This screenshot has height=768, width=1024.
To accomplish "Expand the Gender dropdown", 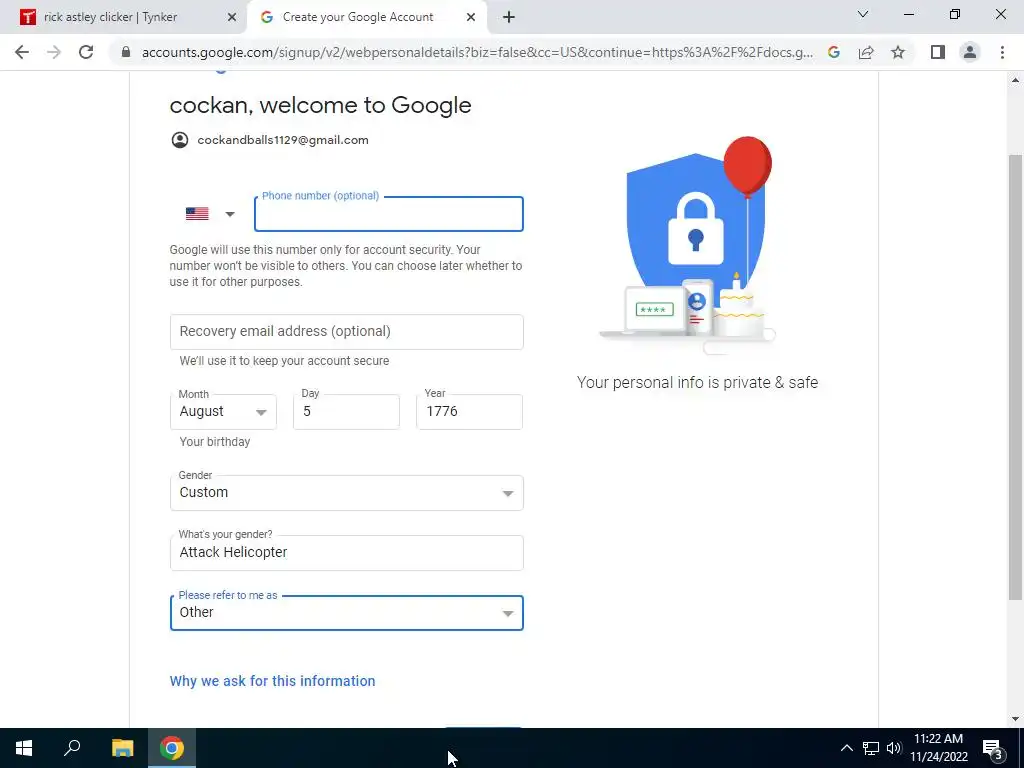I will pos(347,493).
